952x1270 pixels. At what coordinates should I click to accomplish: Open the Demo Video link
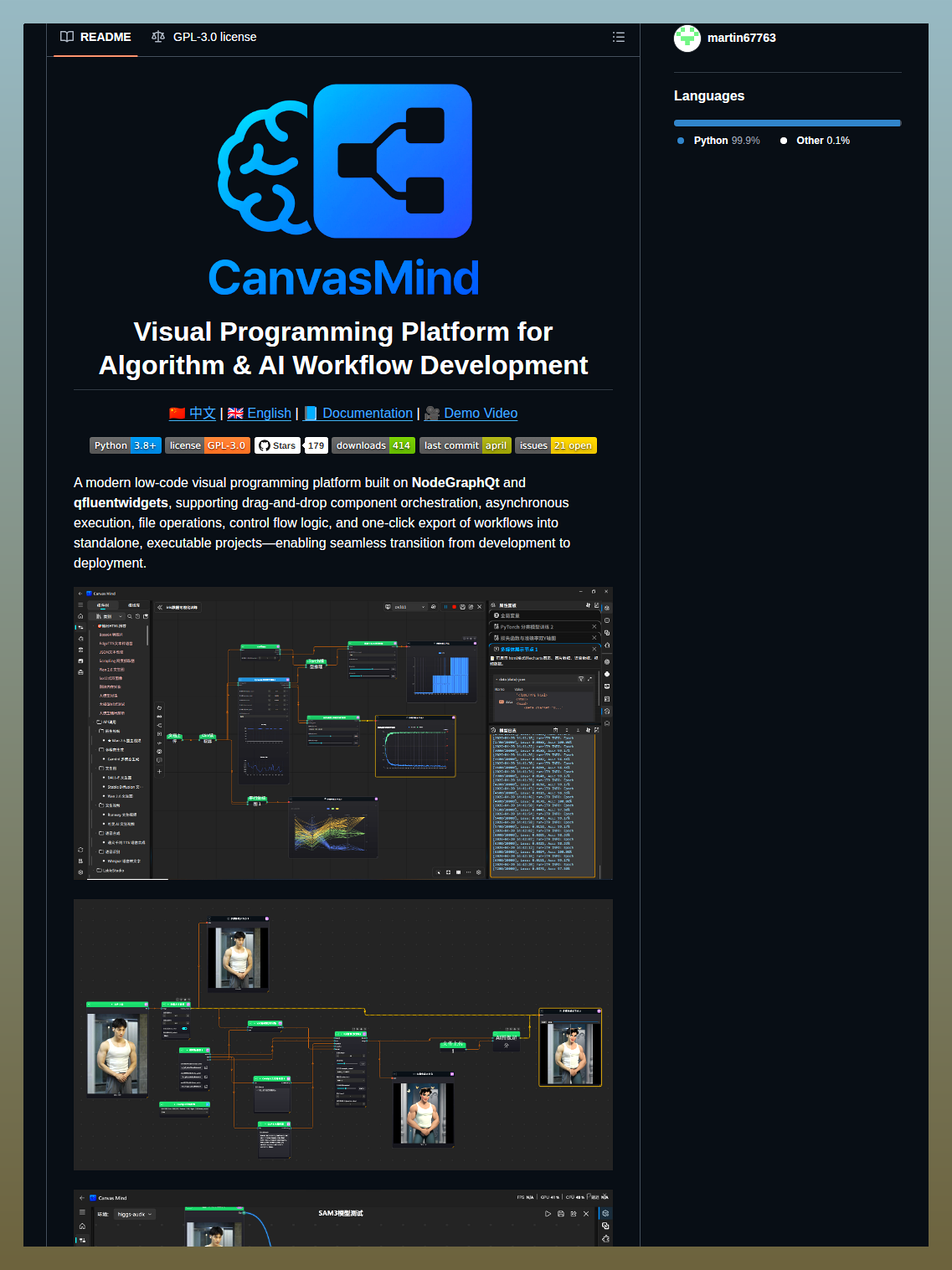tap(471, 413)
